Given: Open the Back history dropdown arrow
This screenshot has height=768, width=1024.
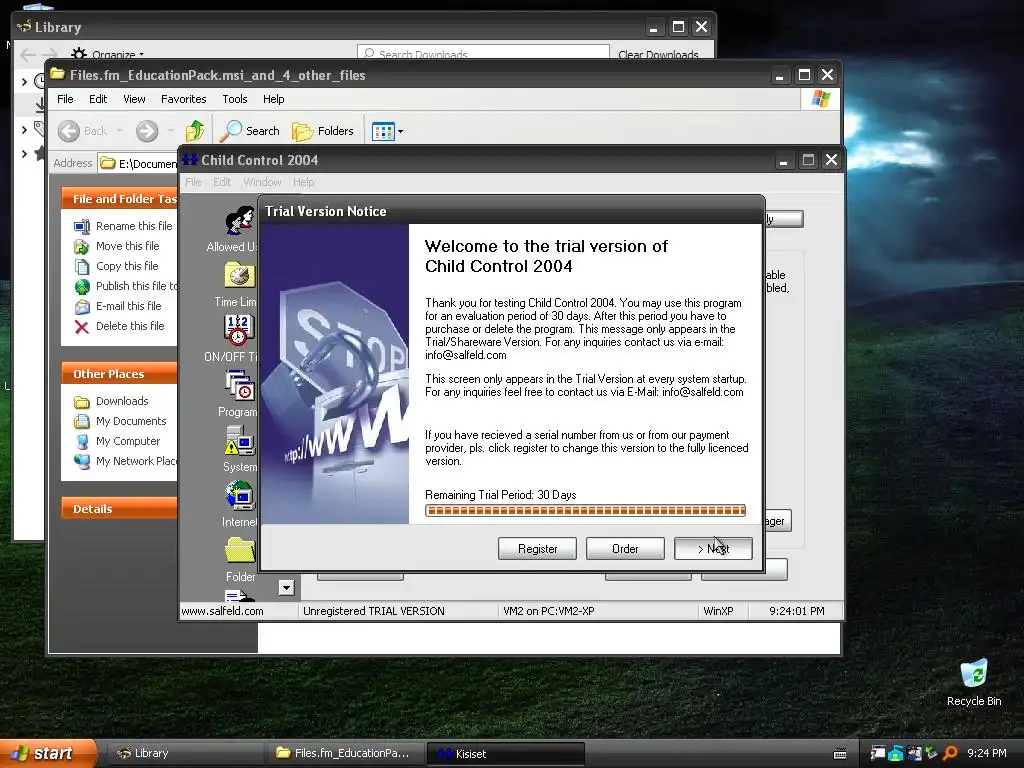Looking at the screenshot, I should tap(120, 131).
